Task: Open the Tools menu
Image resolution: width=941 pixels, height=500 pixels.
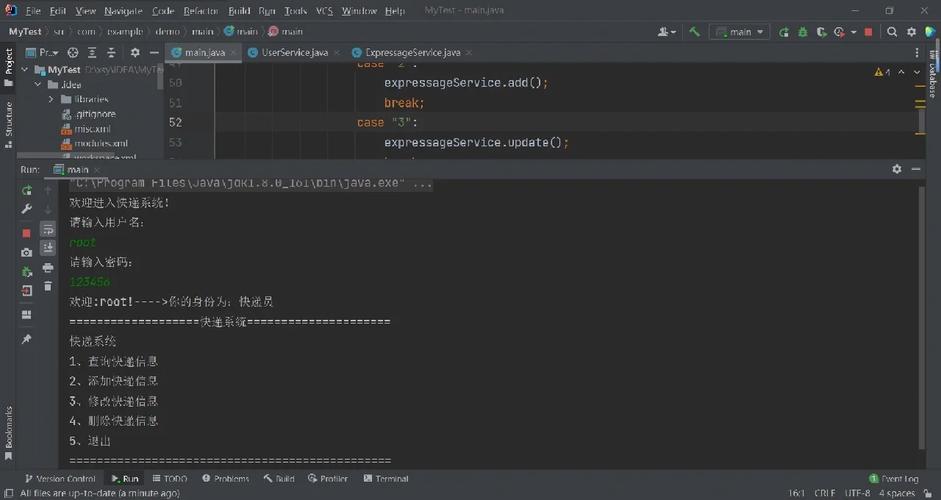Action: click(x=295, y=11)
